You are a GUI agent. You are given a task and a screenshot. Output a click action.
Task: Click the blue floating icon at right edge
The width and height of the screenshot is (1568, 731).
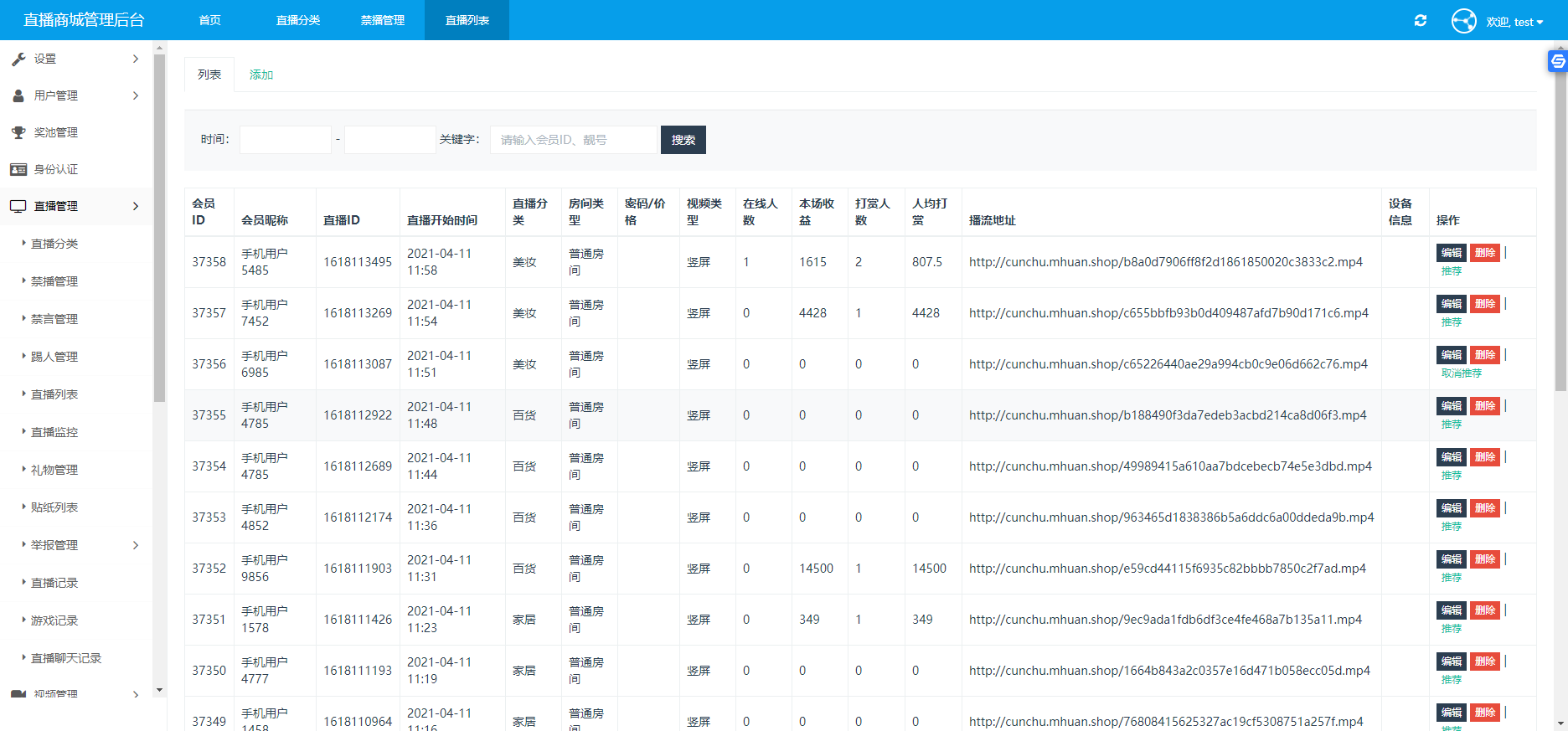[1557, 61]
